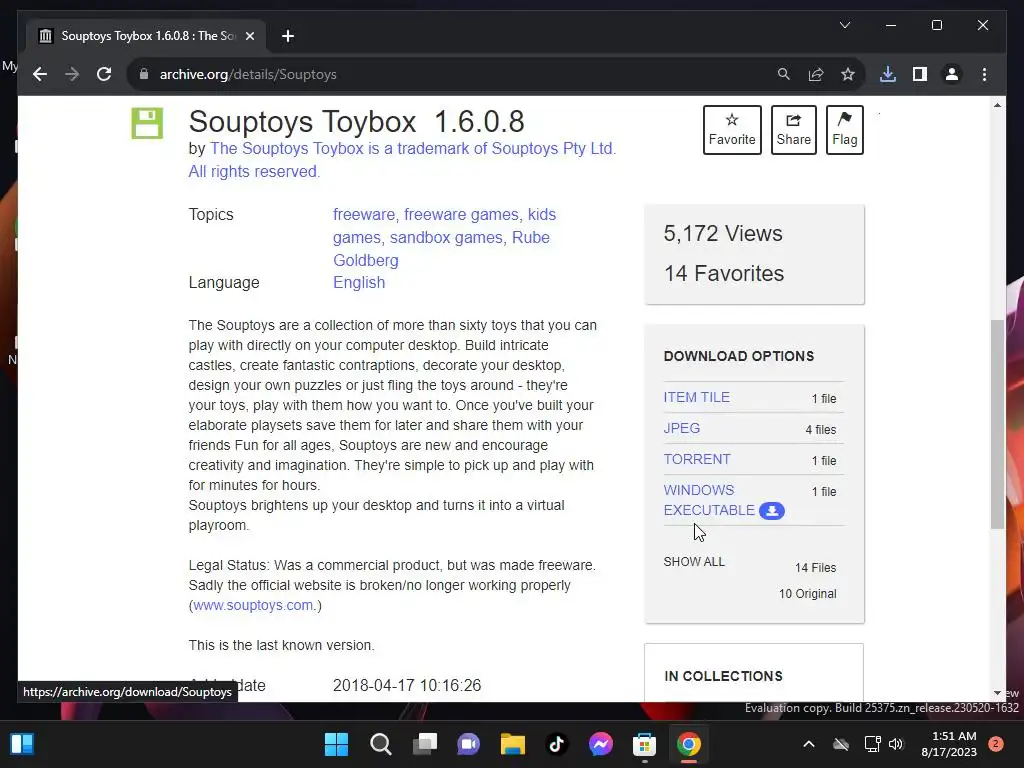Open the clock showing 1:51 AM
Viewport: 1024px width, 768px height.
pos(949,744)
